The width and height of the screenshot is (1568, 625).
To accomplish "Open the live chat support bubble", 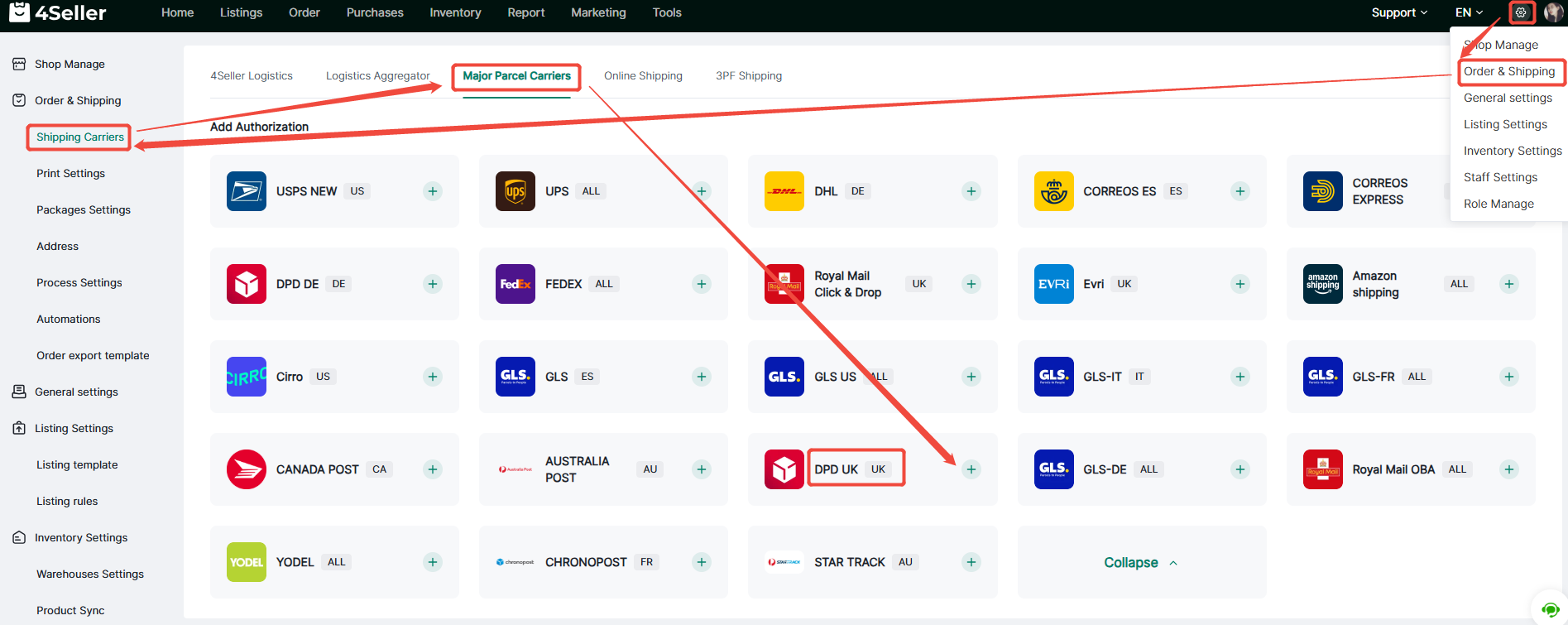I will [1550, 610].
